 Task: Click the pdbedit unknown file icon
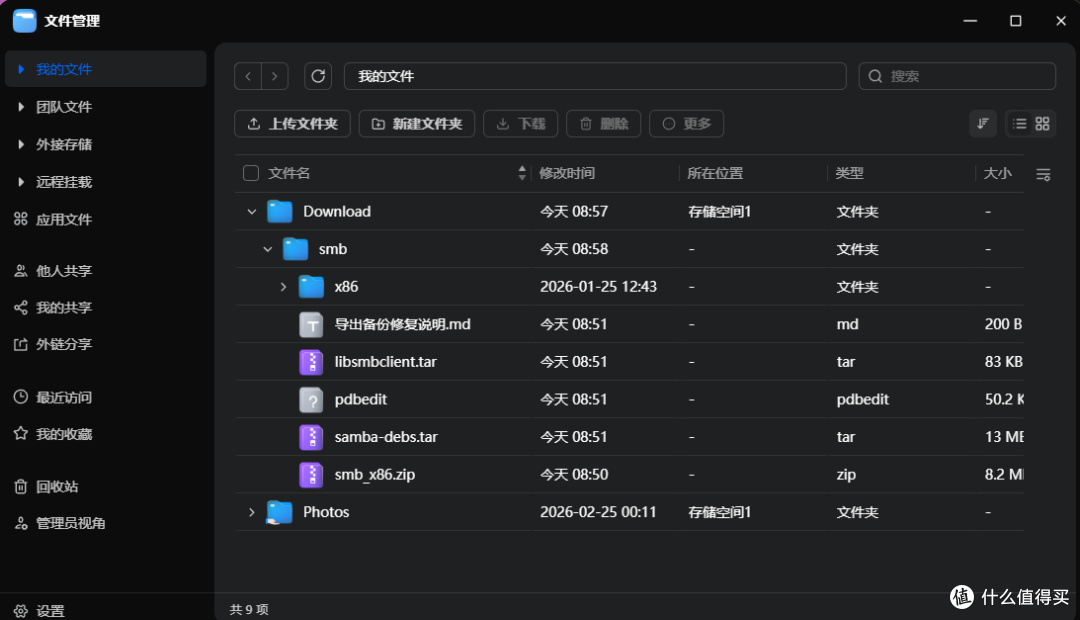pos(311,400)
